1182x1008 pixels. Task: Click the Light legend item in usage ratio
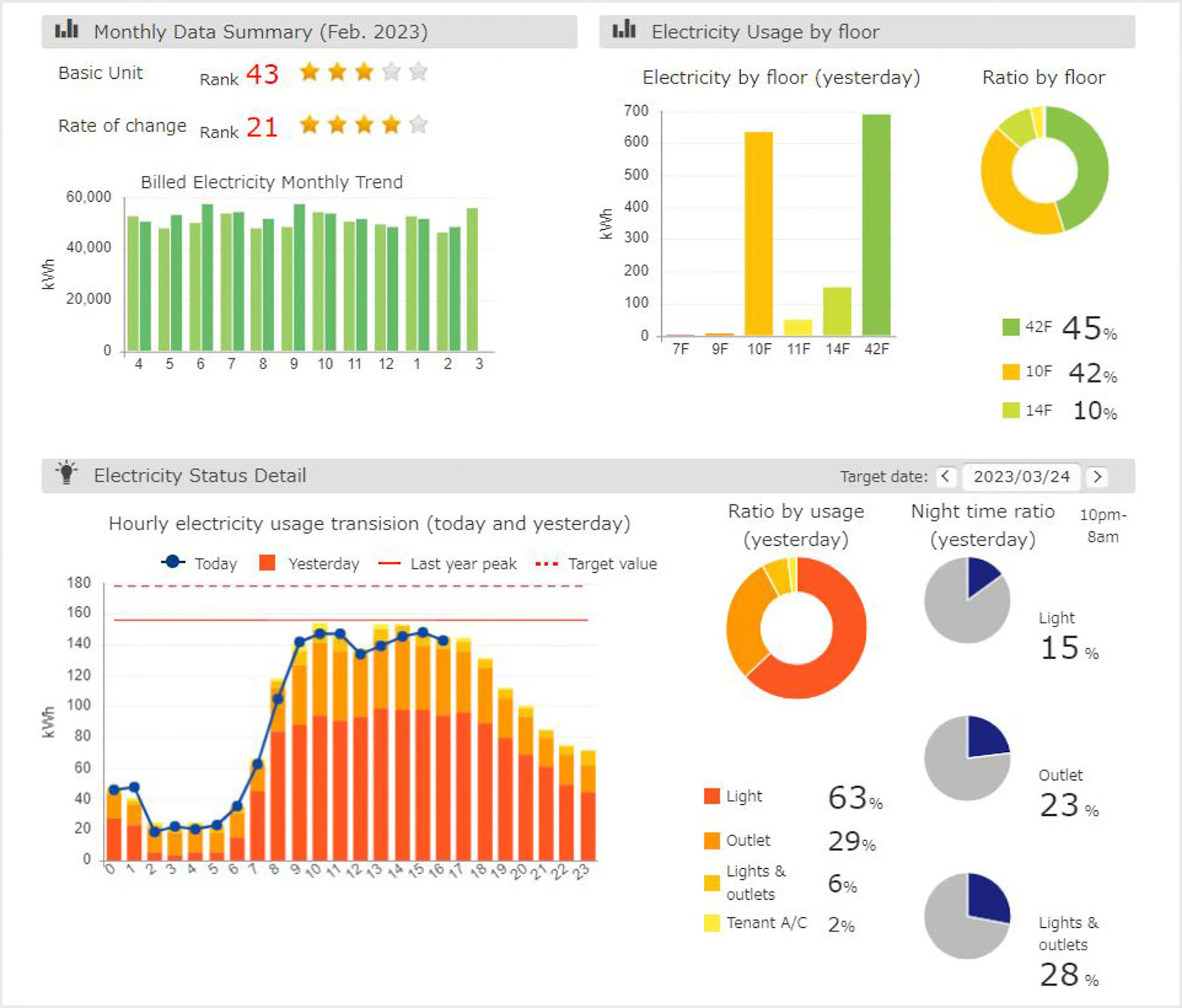coord(733,796)
